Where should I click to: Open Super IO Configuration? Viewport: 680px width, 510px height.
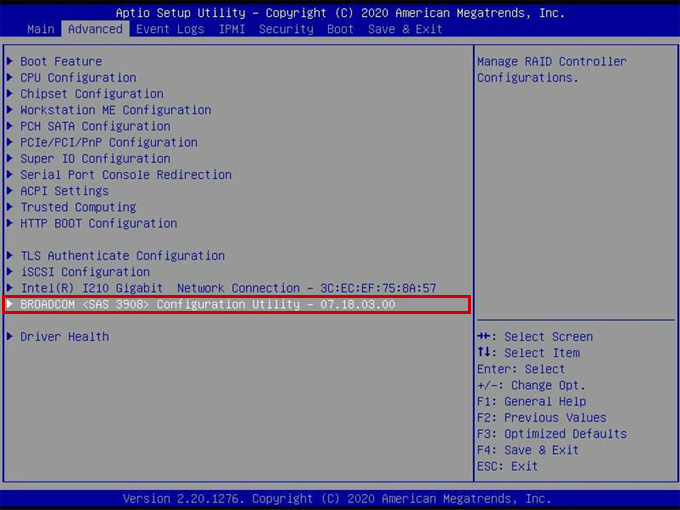[95, 159]
